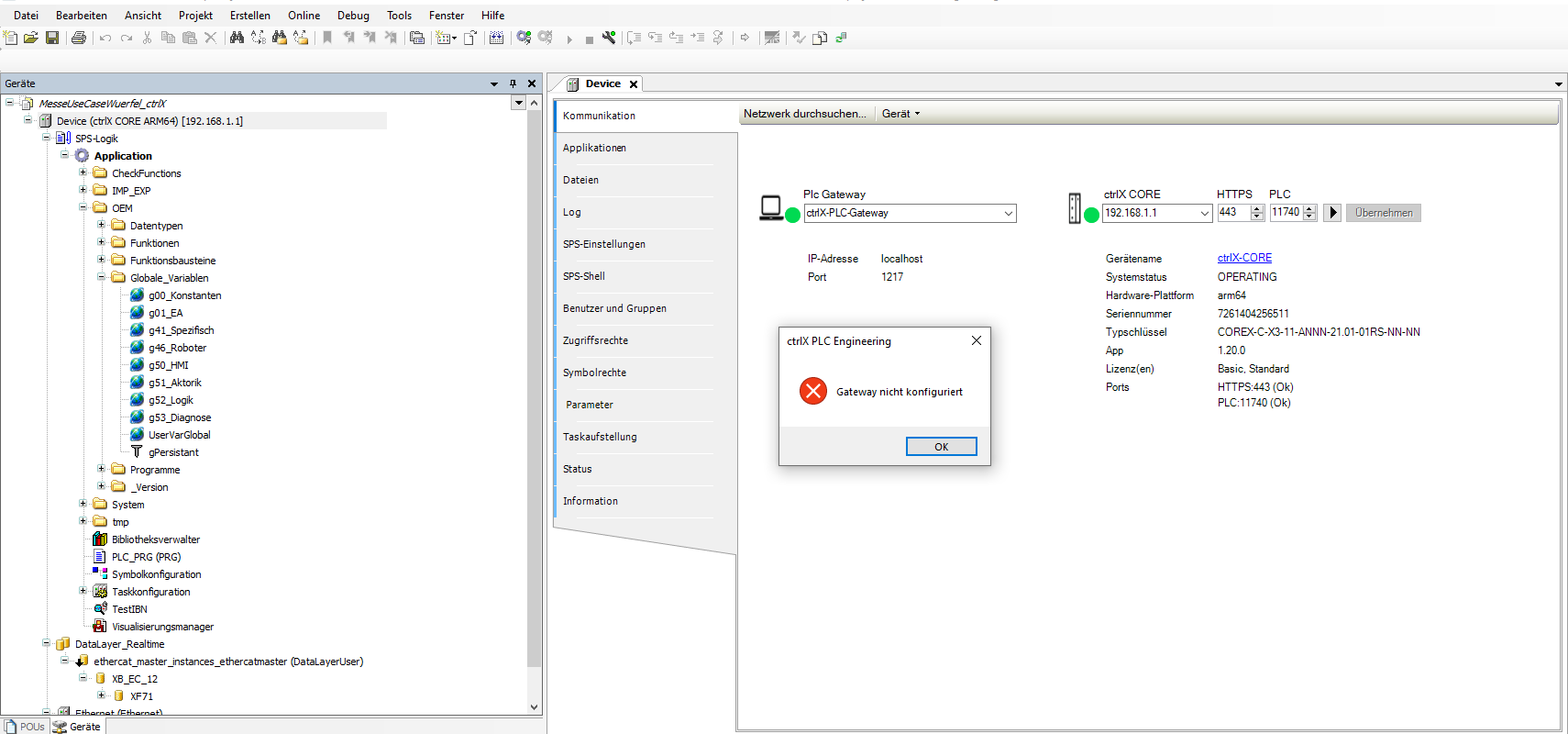This screenshot has width=1568, height=734.
Task: Open the ctrlX CORE IP address dropdown
Action: pos(1204,213)
